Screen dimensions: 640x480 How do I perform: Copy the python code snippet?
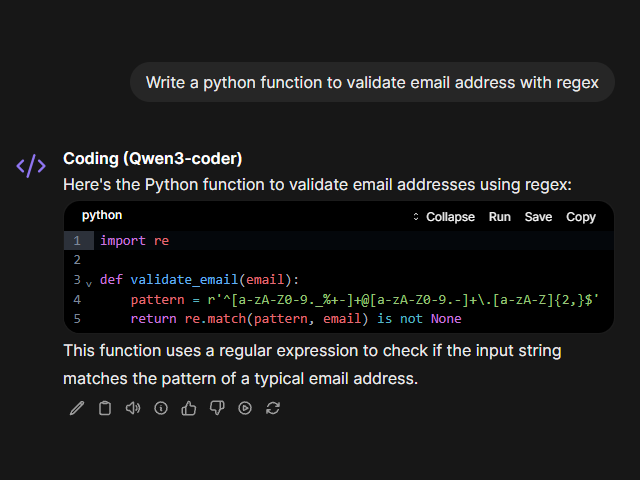(x=580, y=217)
